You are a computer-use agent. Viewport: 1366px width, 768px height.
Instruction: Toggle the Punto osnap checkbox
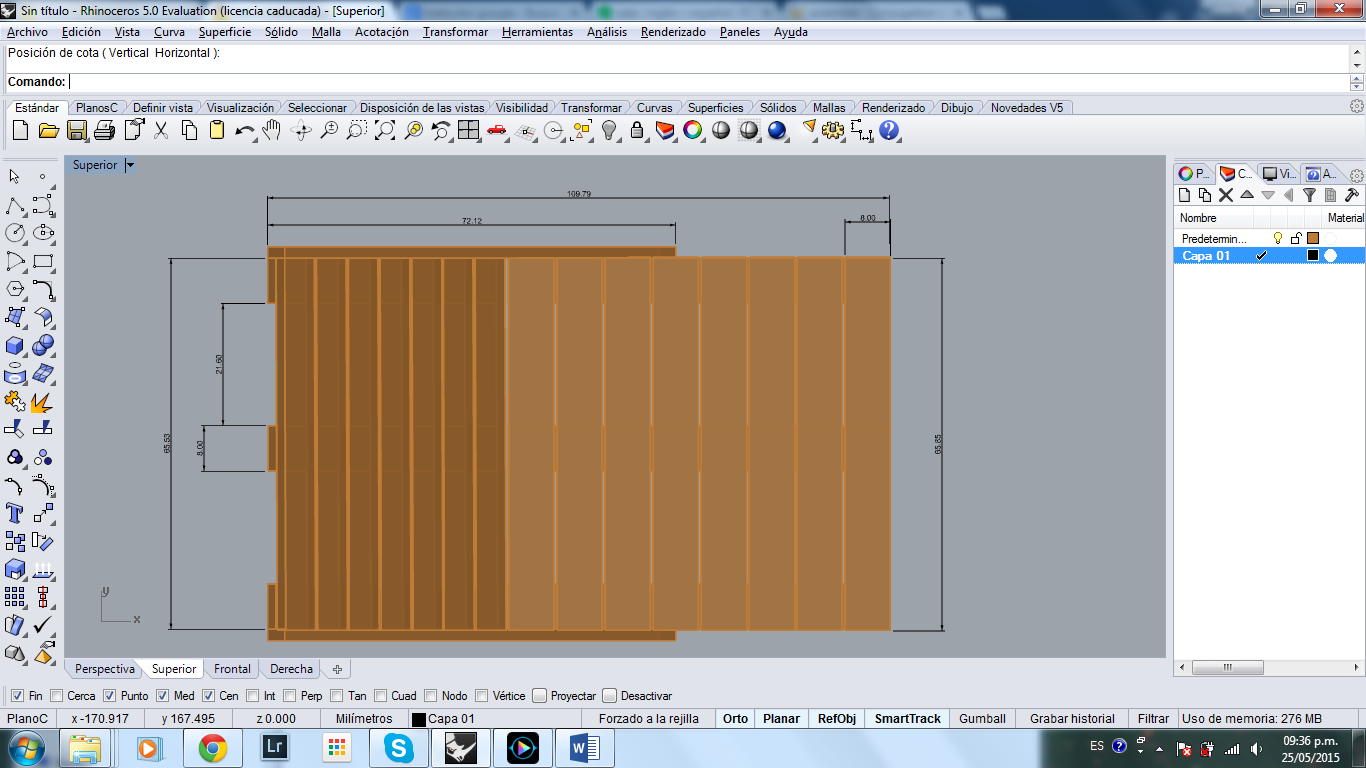pos(110,696)
